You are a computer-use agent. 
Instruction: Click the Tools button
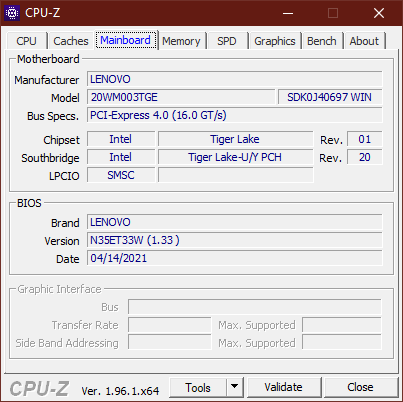[x=198, y=387]
